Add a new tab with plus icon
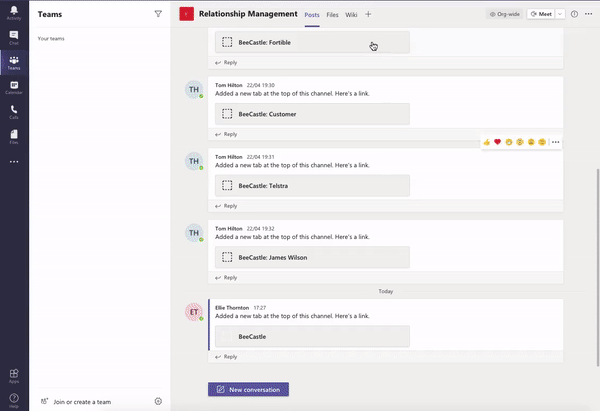Viewport: 600px width, 411px height. point(368,14)
